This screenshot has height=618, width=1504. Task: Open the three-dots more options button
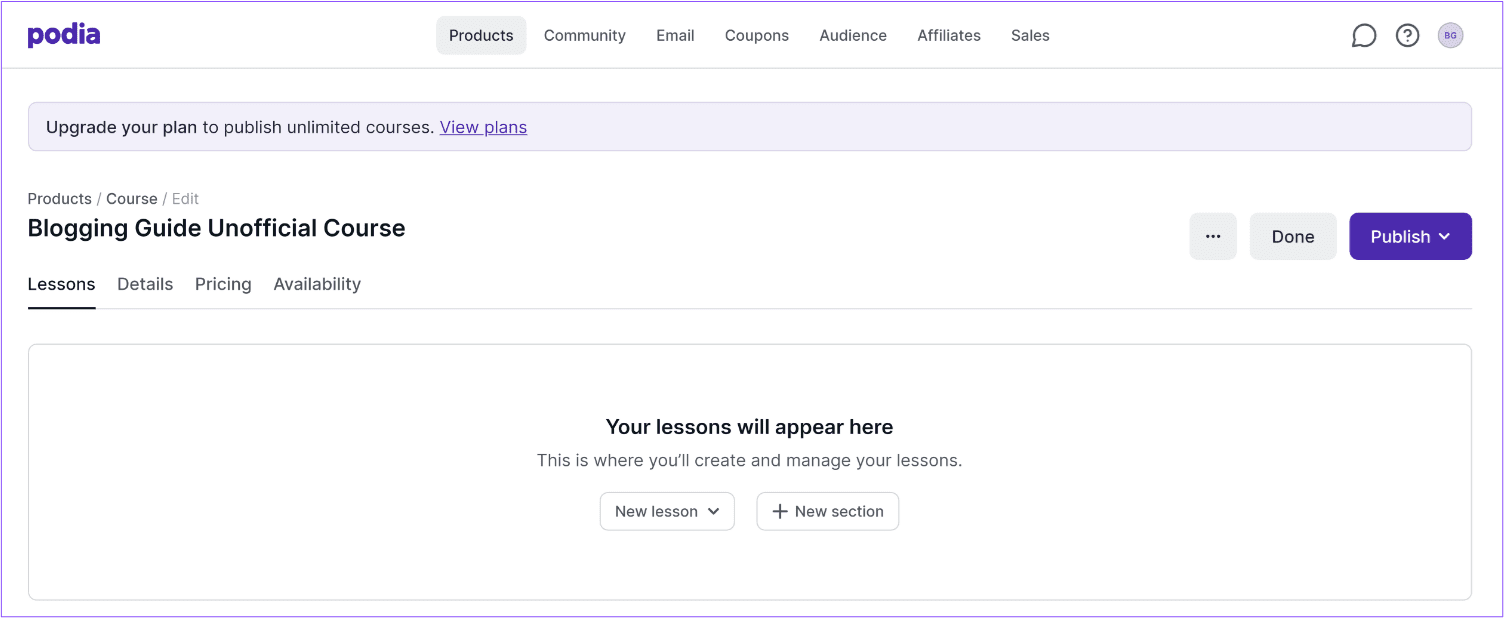1213,236
